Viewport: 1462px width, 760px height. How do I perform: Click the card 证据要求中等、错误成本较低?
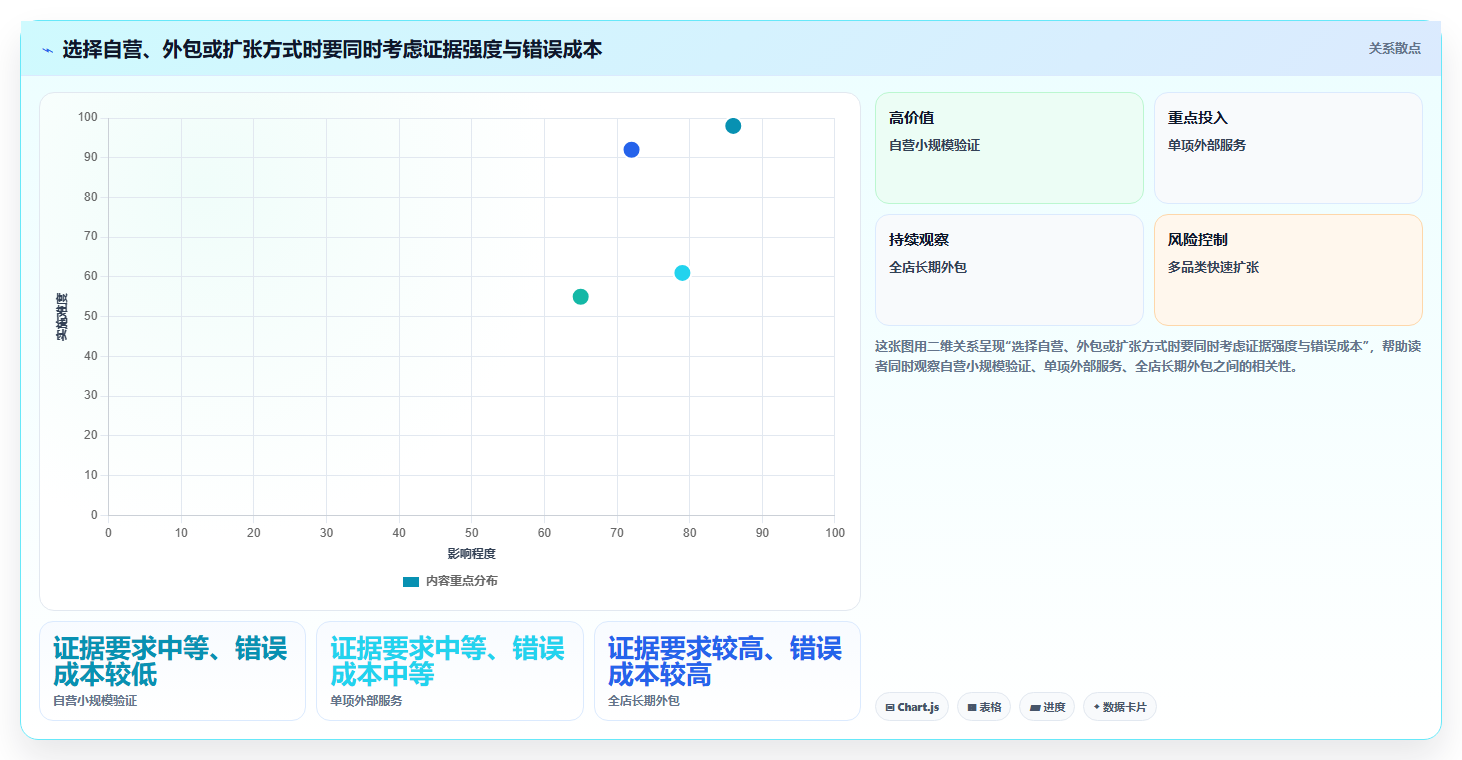pos(172,671)
